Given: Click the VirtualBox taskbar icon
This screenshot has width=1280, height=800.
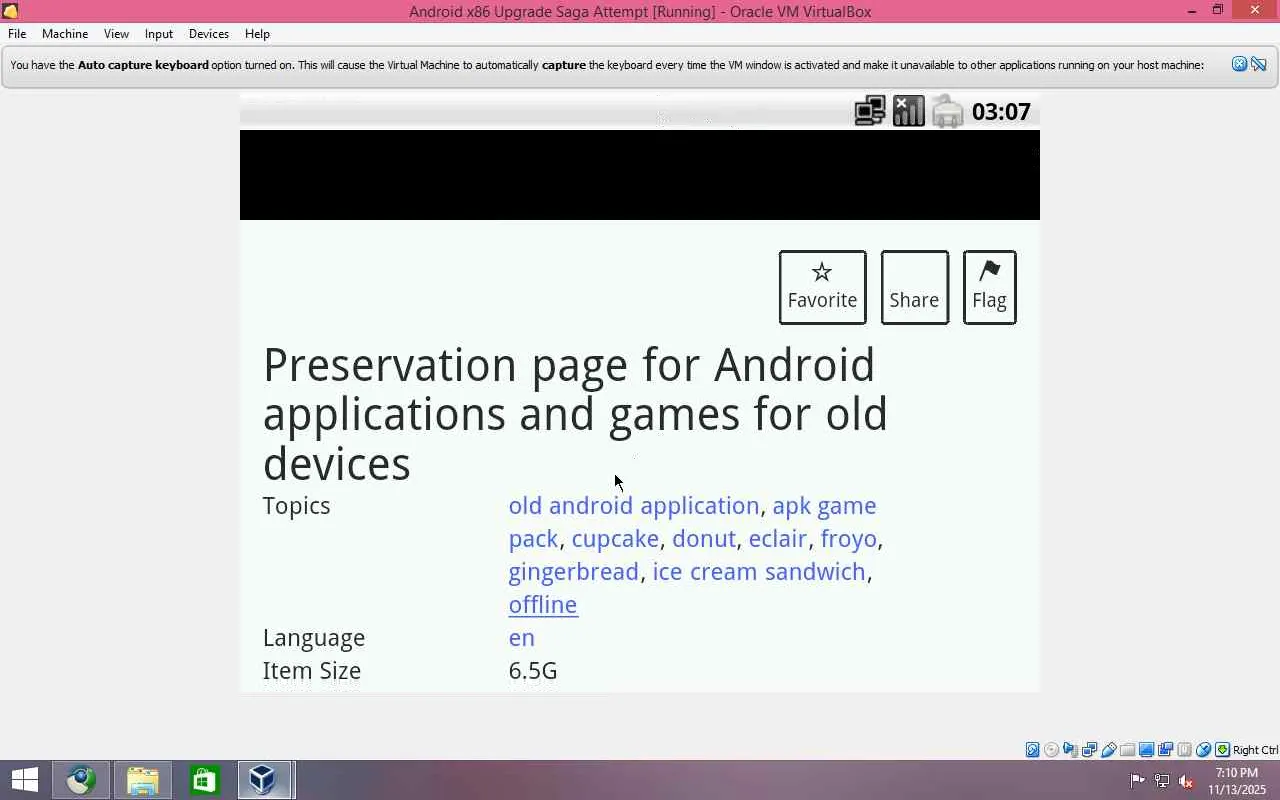Looking at the screenshot, I should coord(264,780).
